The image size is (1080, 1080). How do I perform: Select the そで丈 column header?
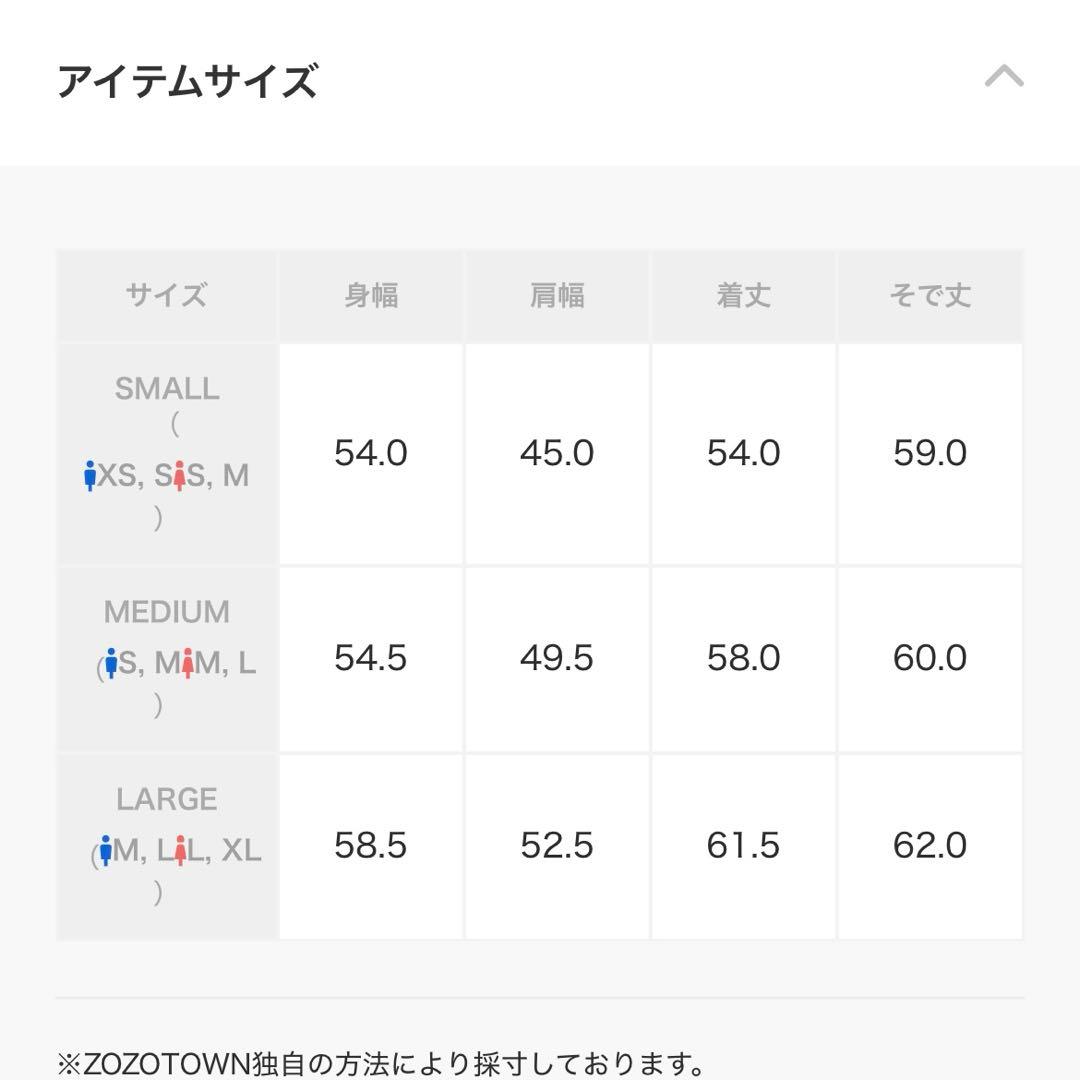[932, 295]
